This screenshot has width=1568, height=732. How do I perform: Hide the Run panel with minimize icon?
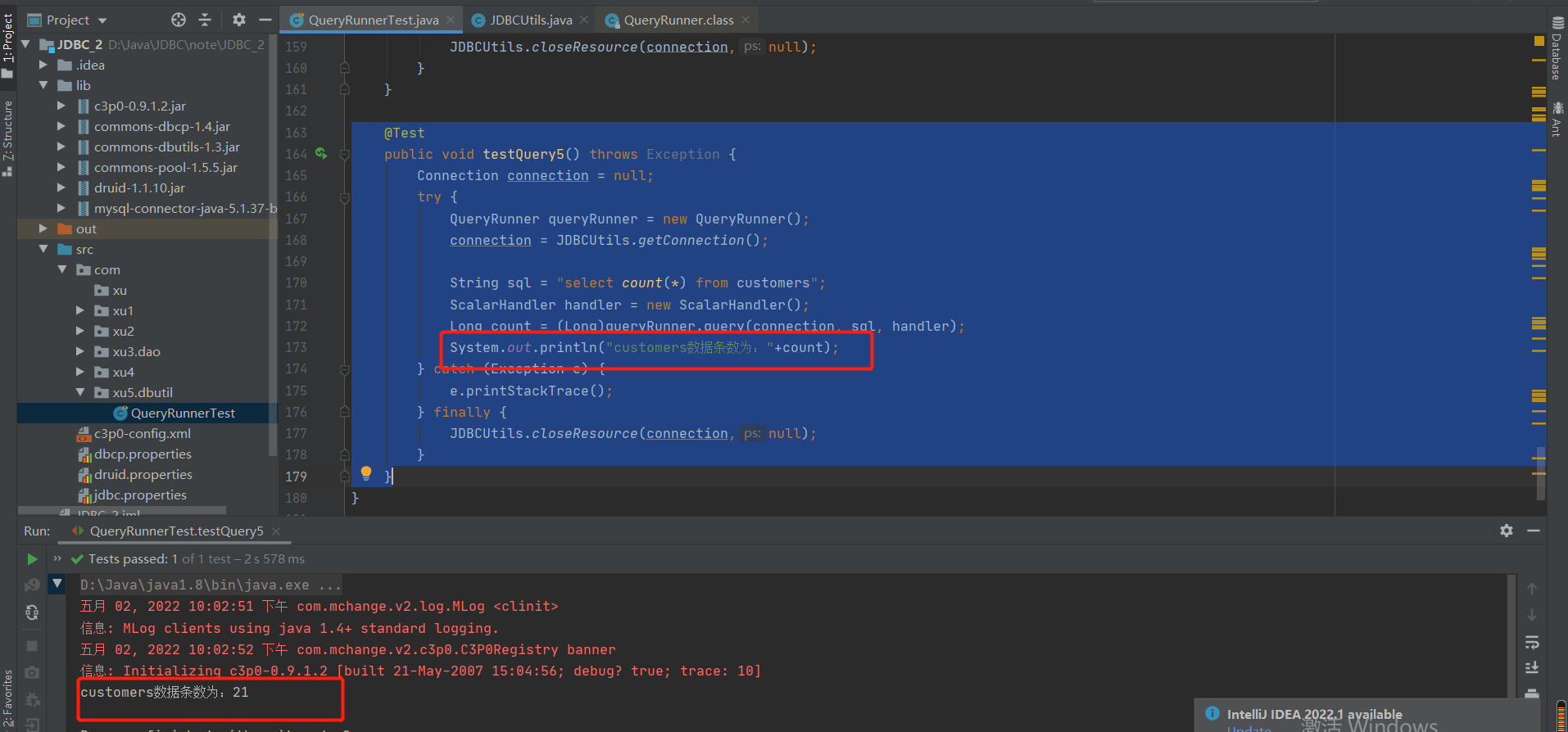[1534, 531]
